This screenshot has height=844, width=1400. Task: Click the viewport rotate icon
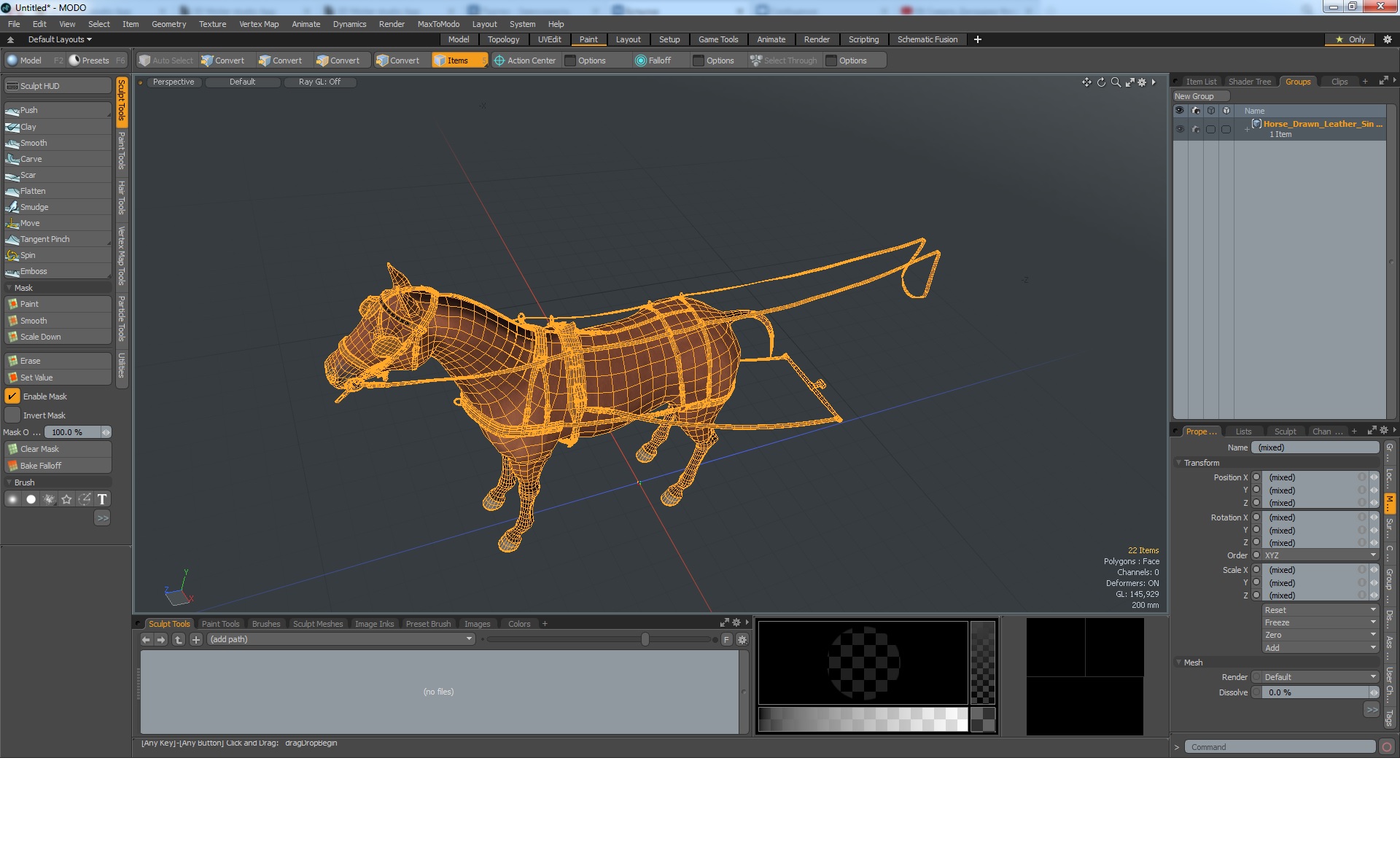[1101, 82]
